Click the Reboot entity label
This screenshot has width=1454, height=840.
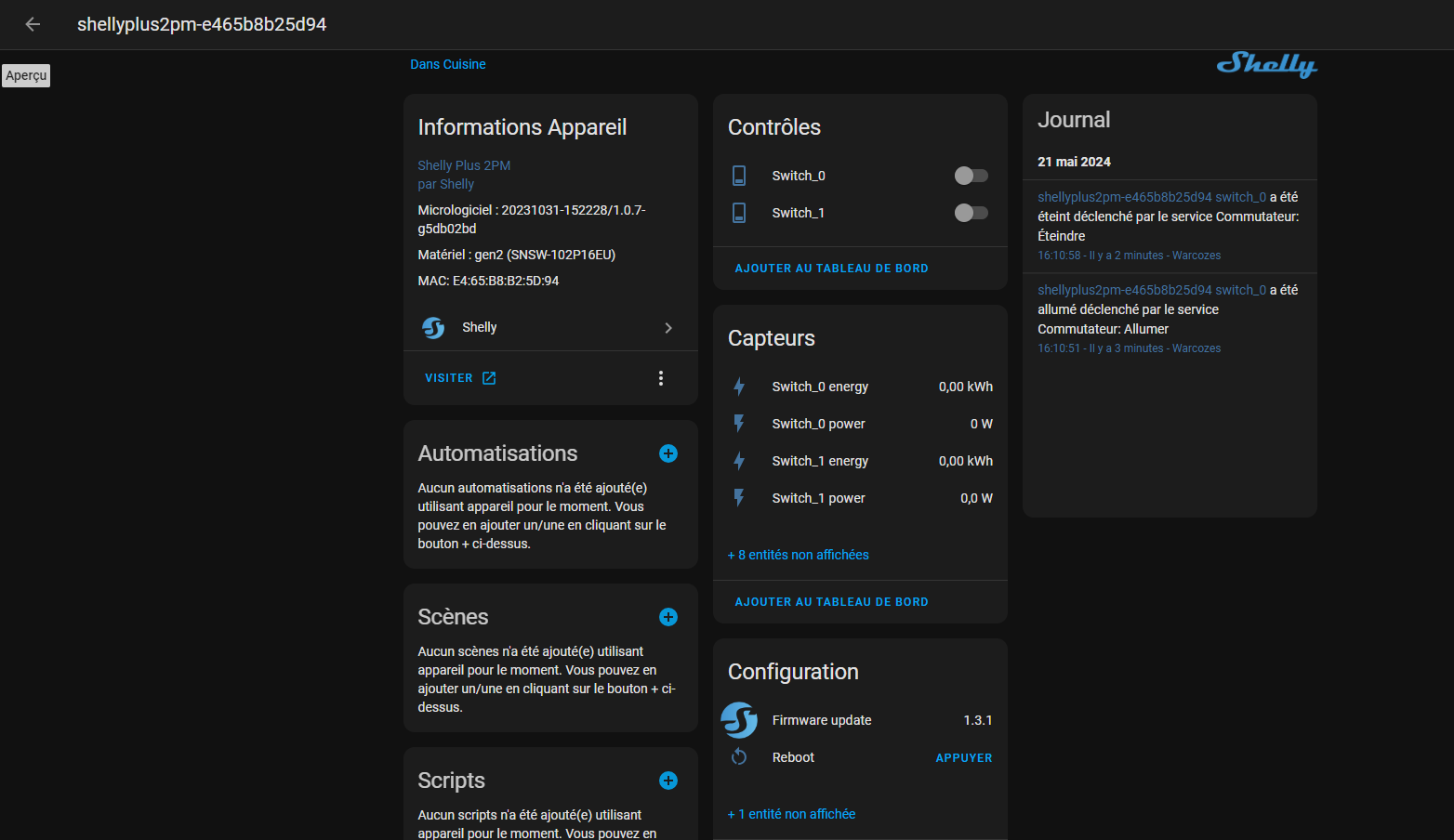pos(793,757)
